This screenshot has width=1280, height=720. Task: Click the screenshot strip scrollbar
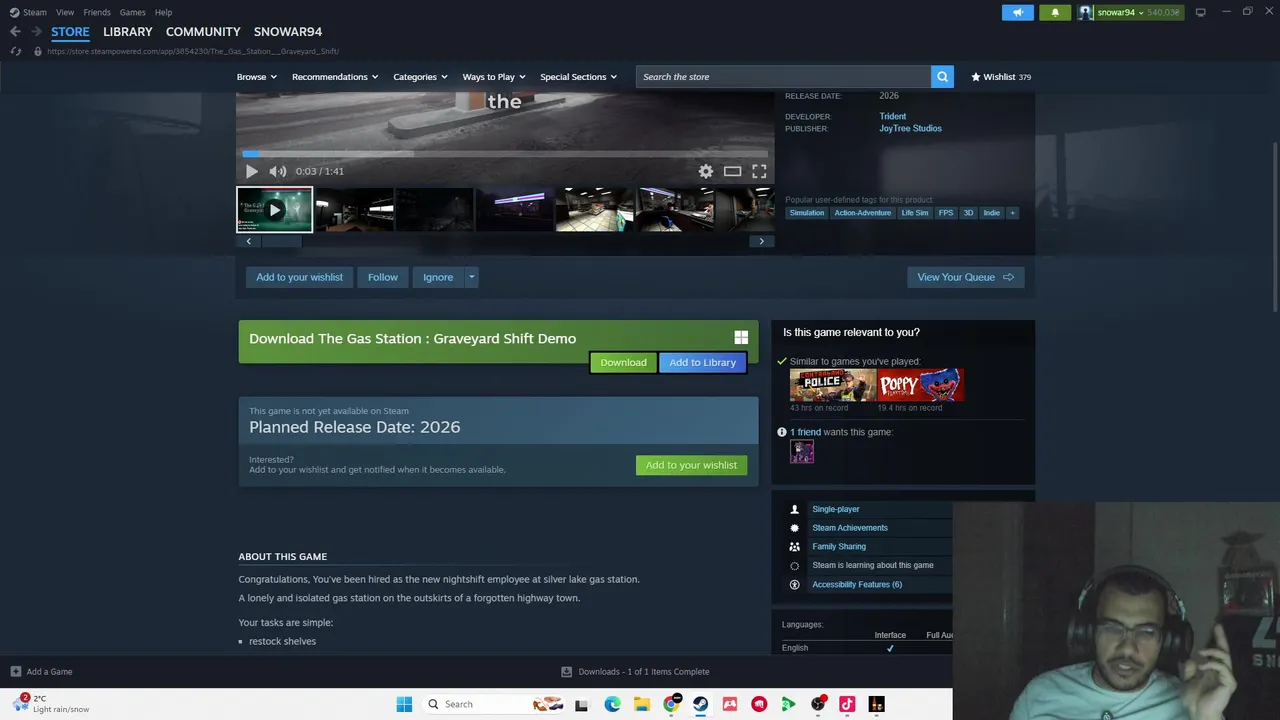pos(280,241)
